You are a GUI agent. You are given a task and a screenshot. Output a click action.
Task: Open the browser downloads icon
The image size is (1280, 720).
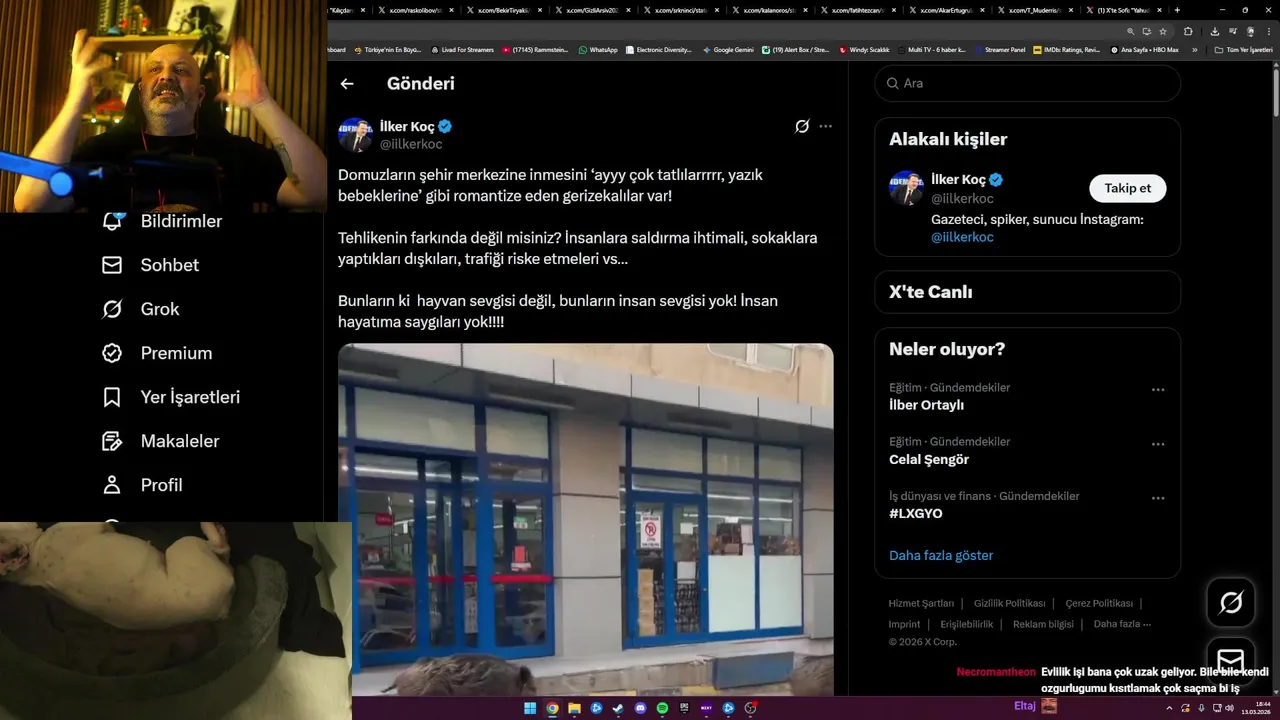[x=1215, y=31]
